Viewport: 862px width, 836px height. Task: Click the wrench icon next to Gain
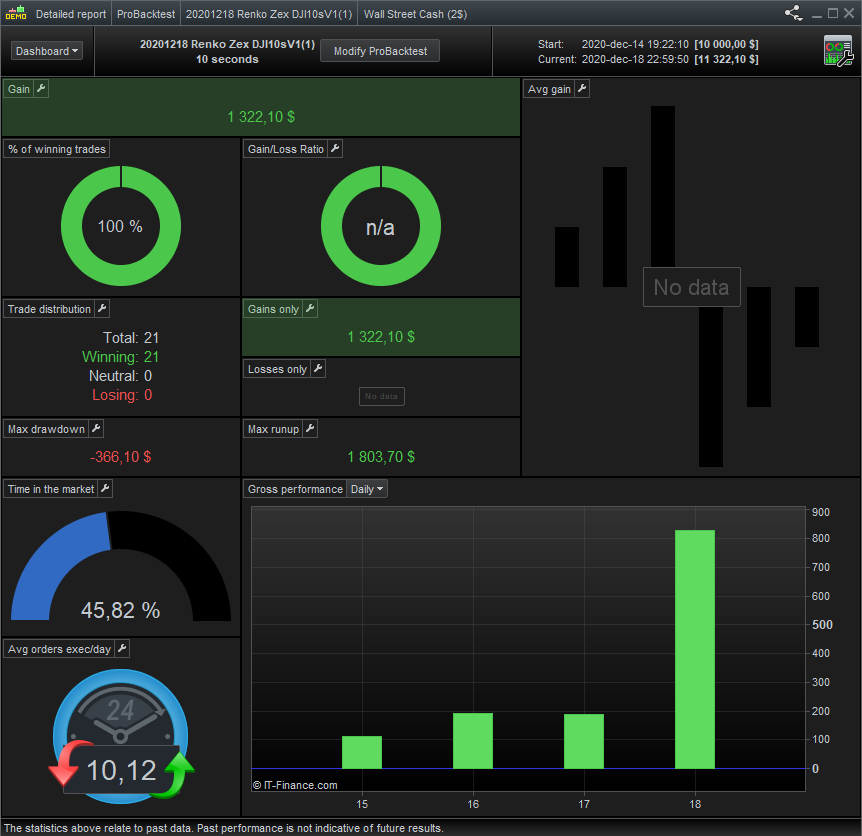point(41,88)
